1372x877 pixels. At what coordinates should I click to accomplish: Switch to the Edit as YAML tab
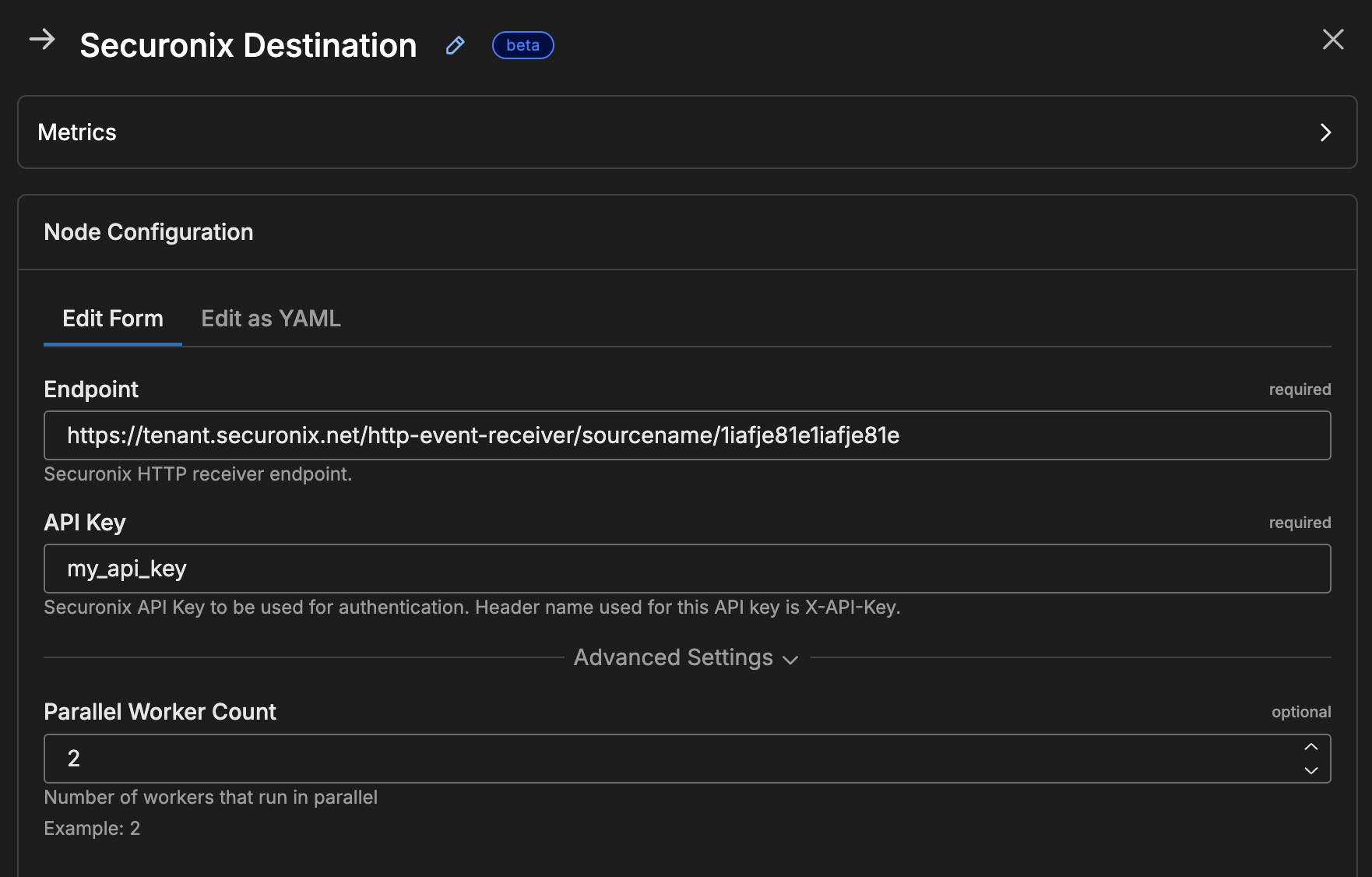click(x=270, y=318)
